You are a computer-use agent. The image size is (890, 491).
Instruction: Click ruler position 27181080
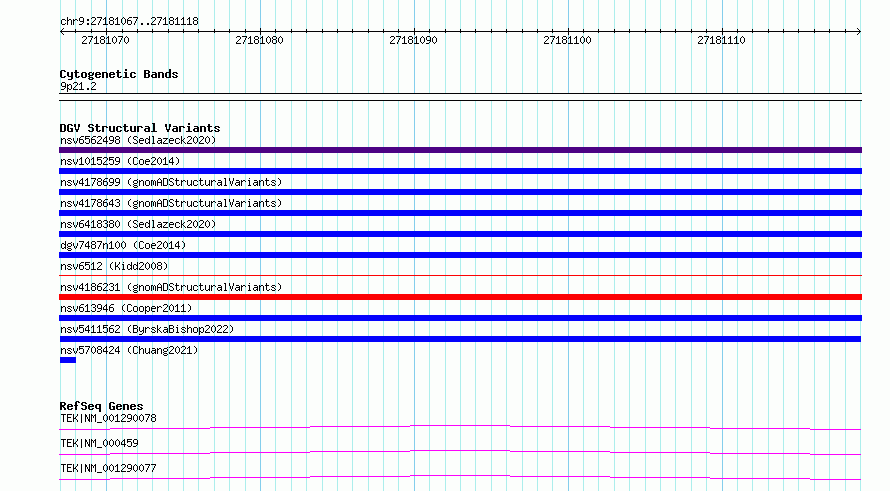[x=259, y=40]
